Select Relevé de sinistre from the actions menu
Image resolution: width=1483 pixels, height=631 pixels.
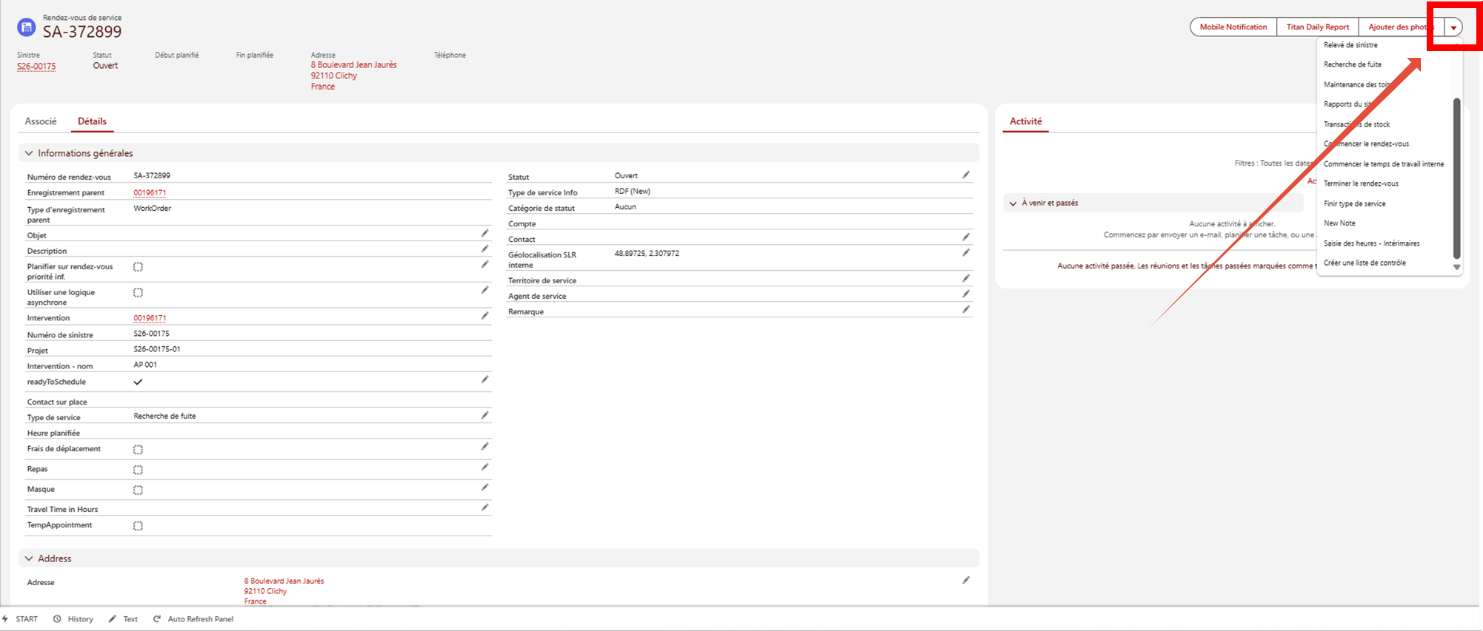point(1350,45)
